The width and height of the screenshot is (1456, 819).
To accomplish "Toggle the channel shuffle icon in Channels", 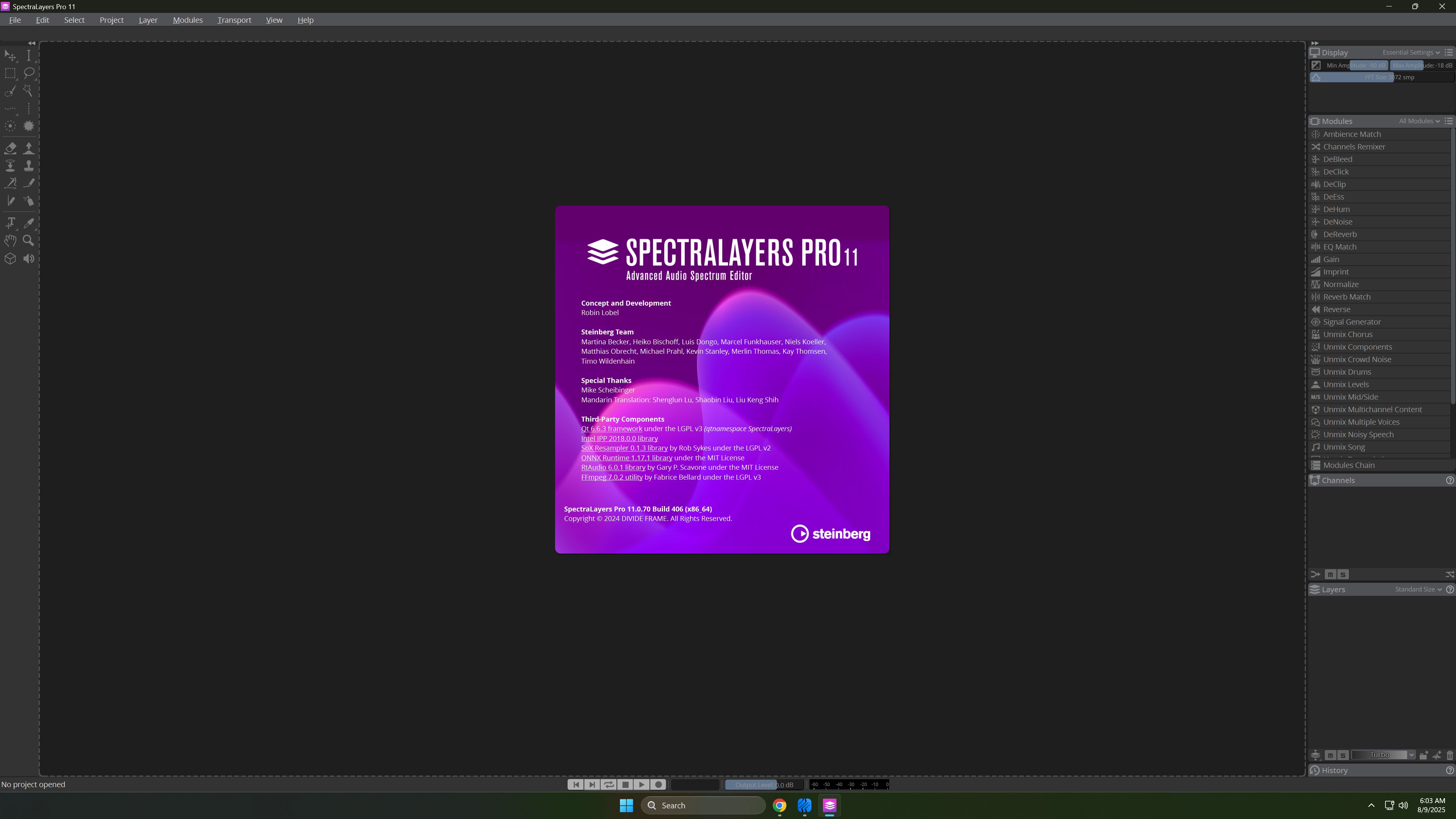I will click(1450, 574).
